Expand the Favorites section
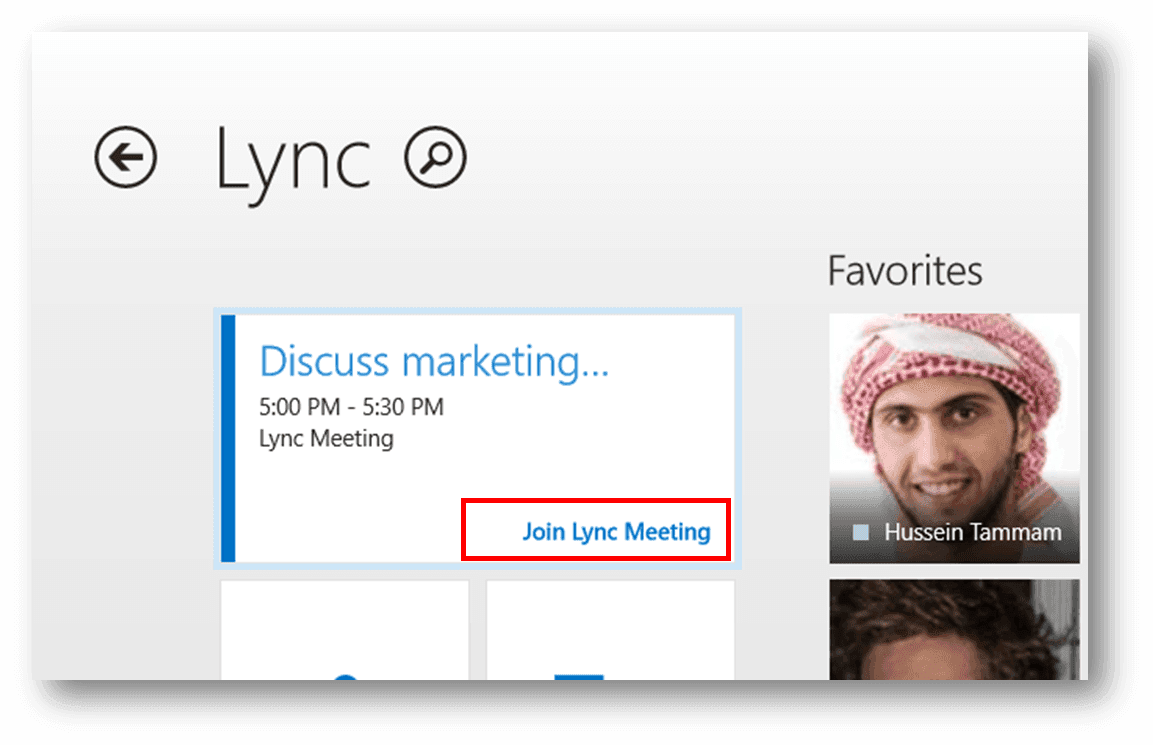1153x745 pixels. pyautogui.click(x=903, y=270)
